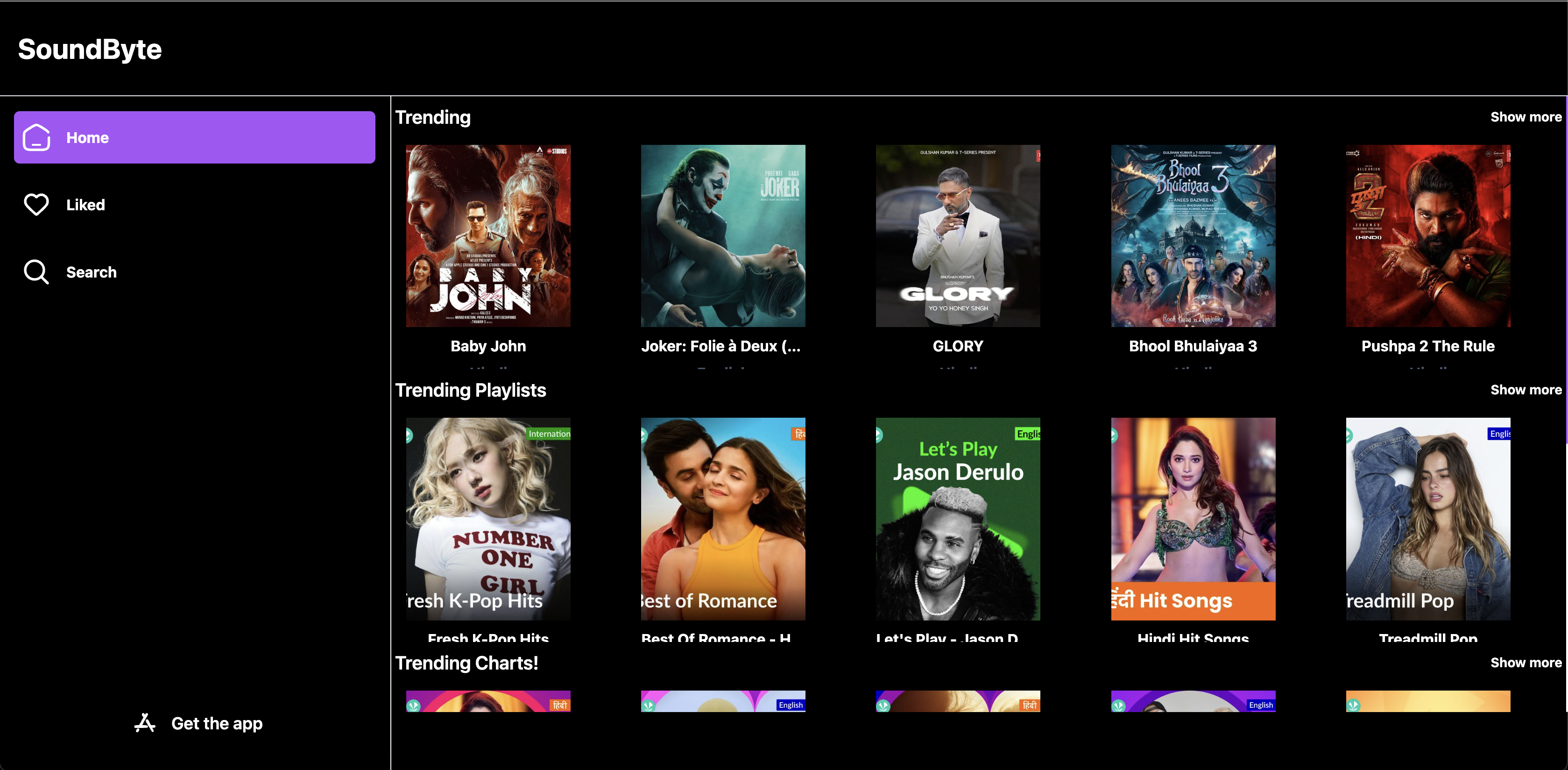The width and height of the screenshot is (1568, 770).
Task: Click the second Trending Charts cover with English badge
Action: (x=723, y=701)
